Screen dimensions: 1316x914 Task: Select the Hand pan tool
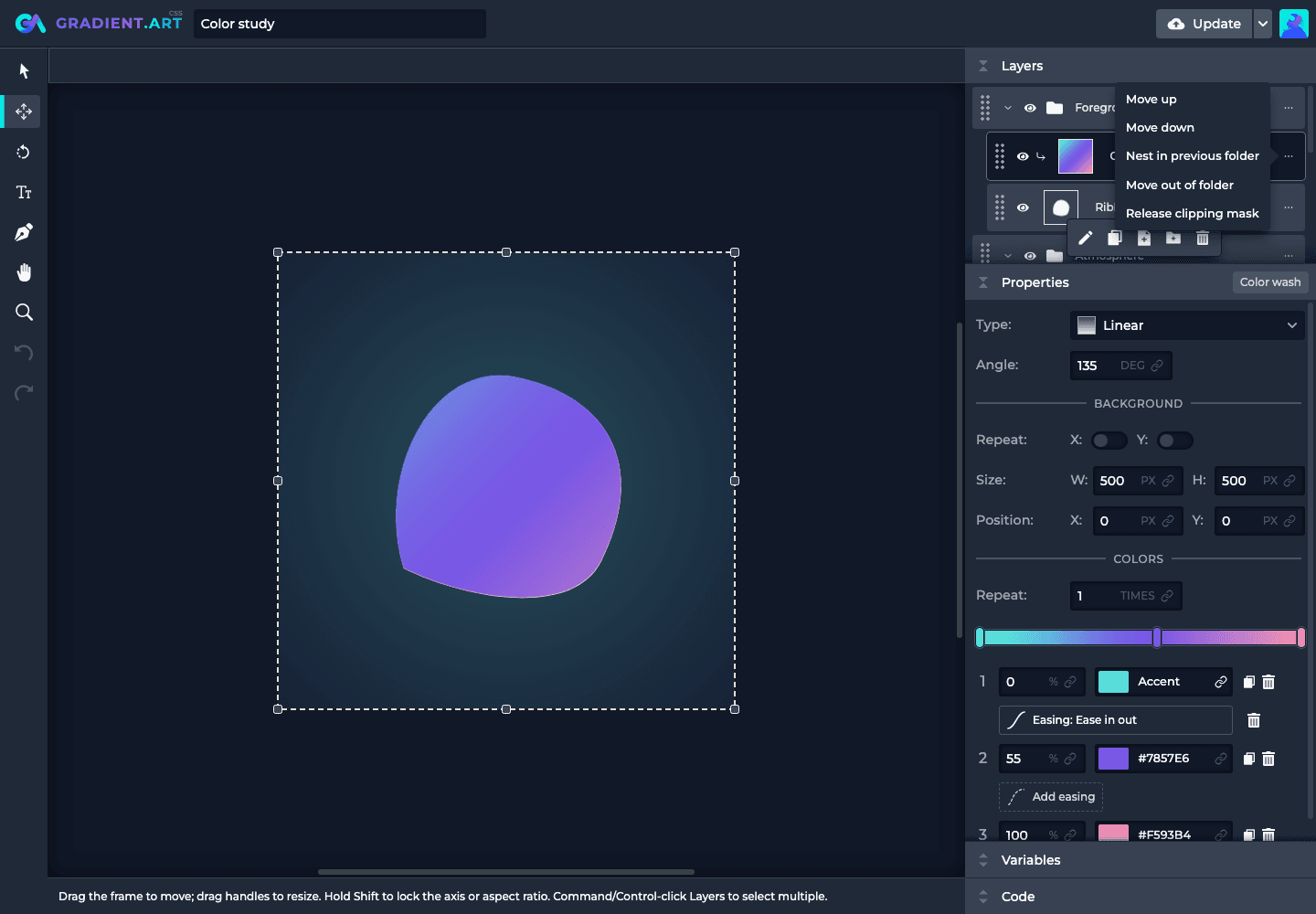pos(24,272)
